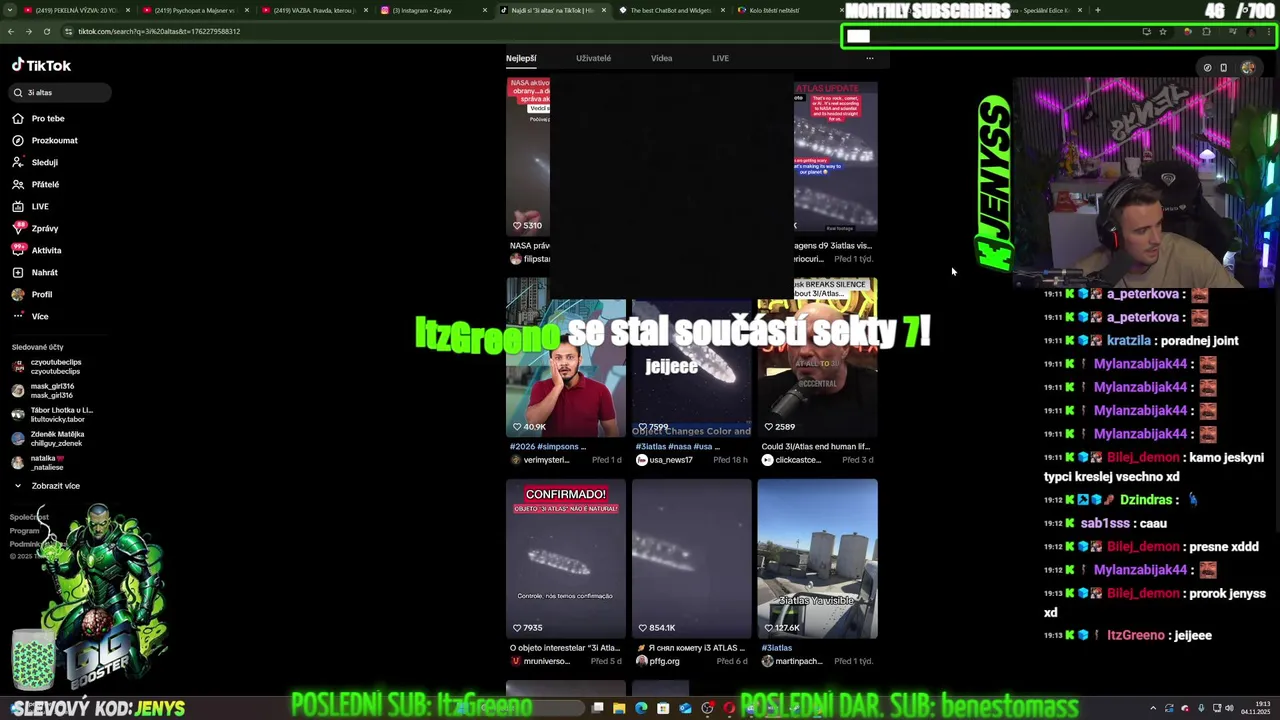Switch to PEKELNÁ VÝZVA YouTube tab

pos(77,10)
